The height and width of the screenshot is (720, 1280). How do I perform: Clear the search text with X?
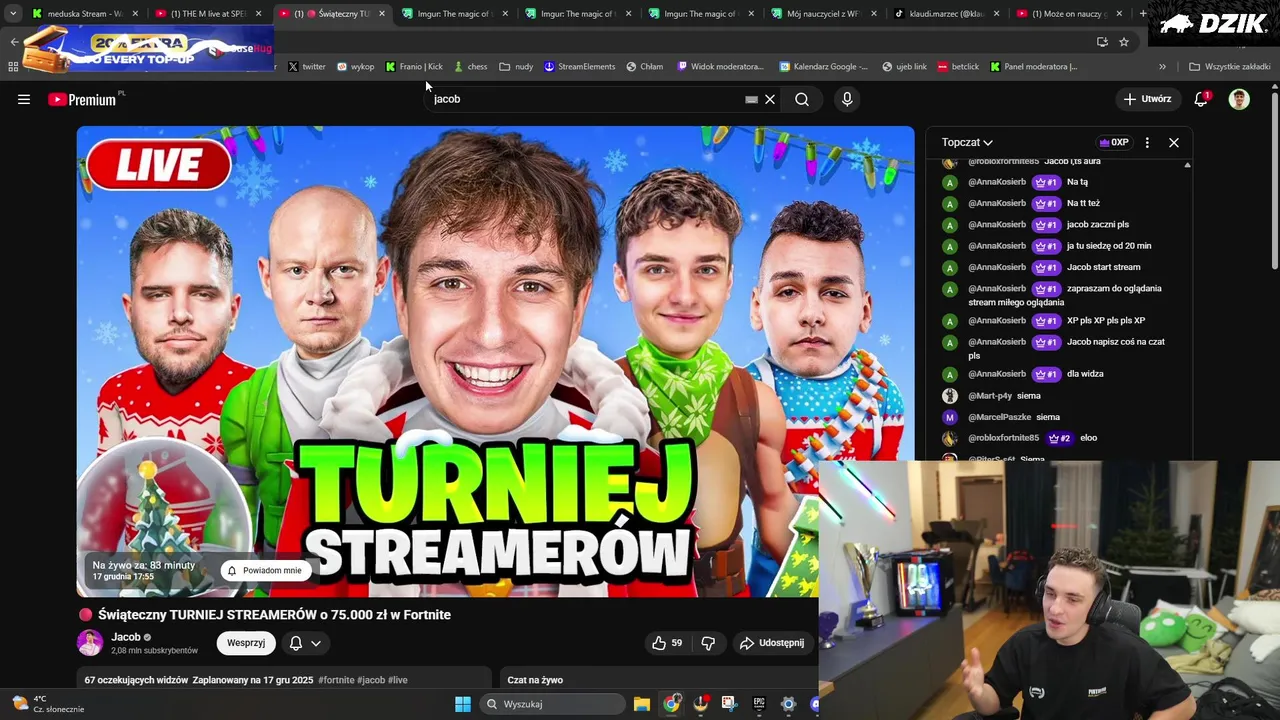click(x=770, y=99)
